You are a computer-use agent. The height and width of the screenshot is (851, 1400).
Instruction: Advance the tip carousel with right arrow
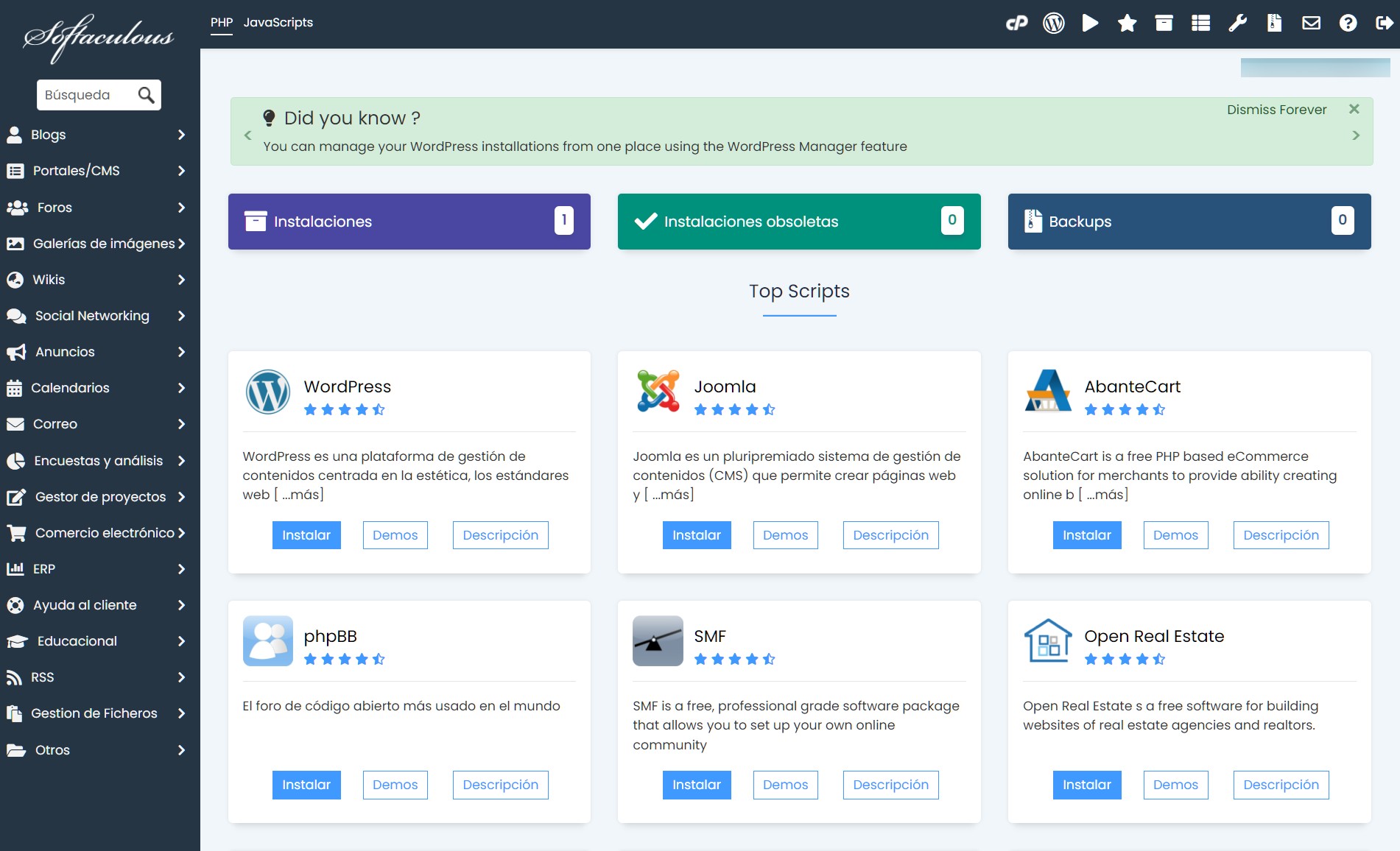(1356, 135)
